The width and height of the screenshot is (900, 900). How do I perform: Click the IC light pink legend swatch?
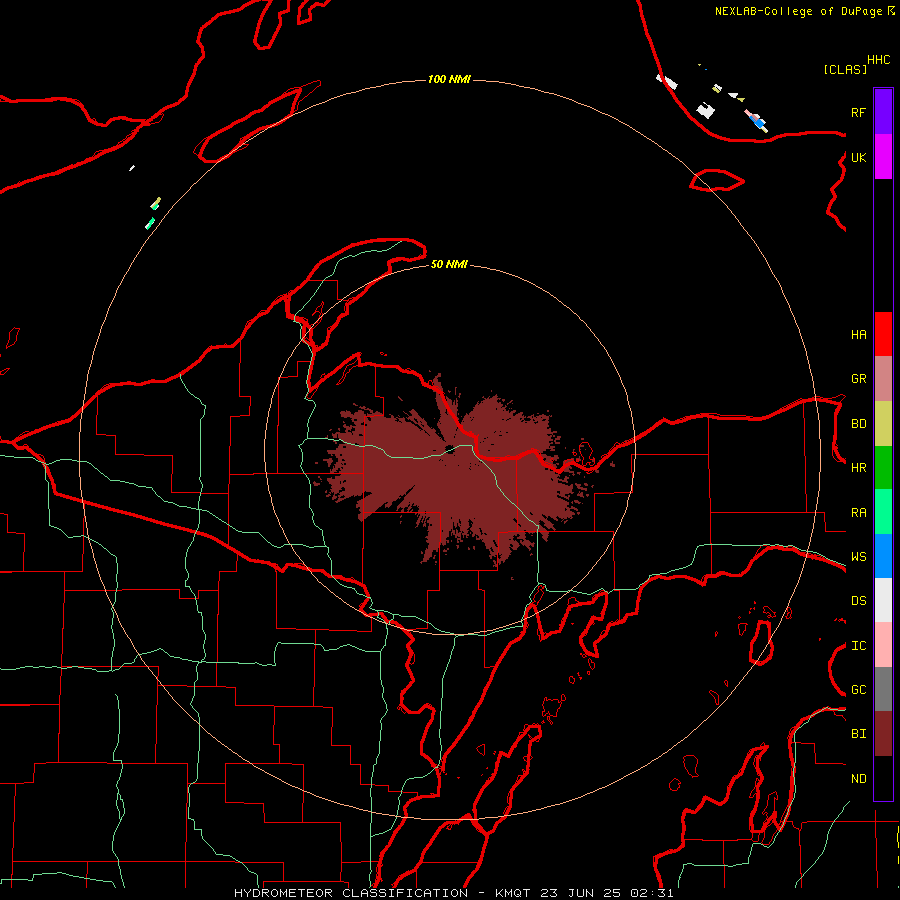[x=883, y=645]
